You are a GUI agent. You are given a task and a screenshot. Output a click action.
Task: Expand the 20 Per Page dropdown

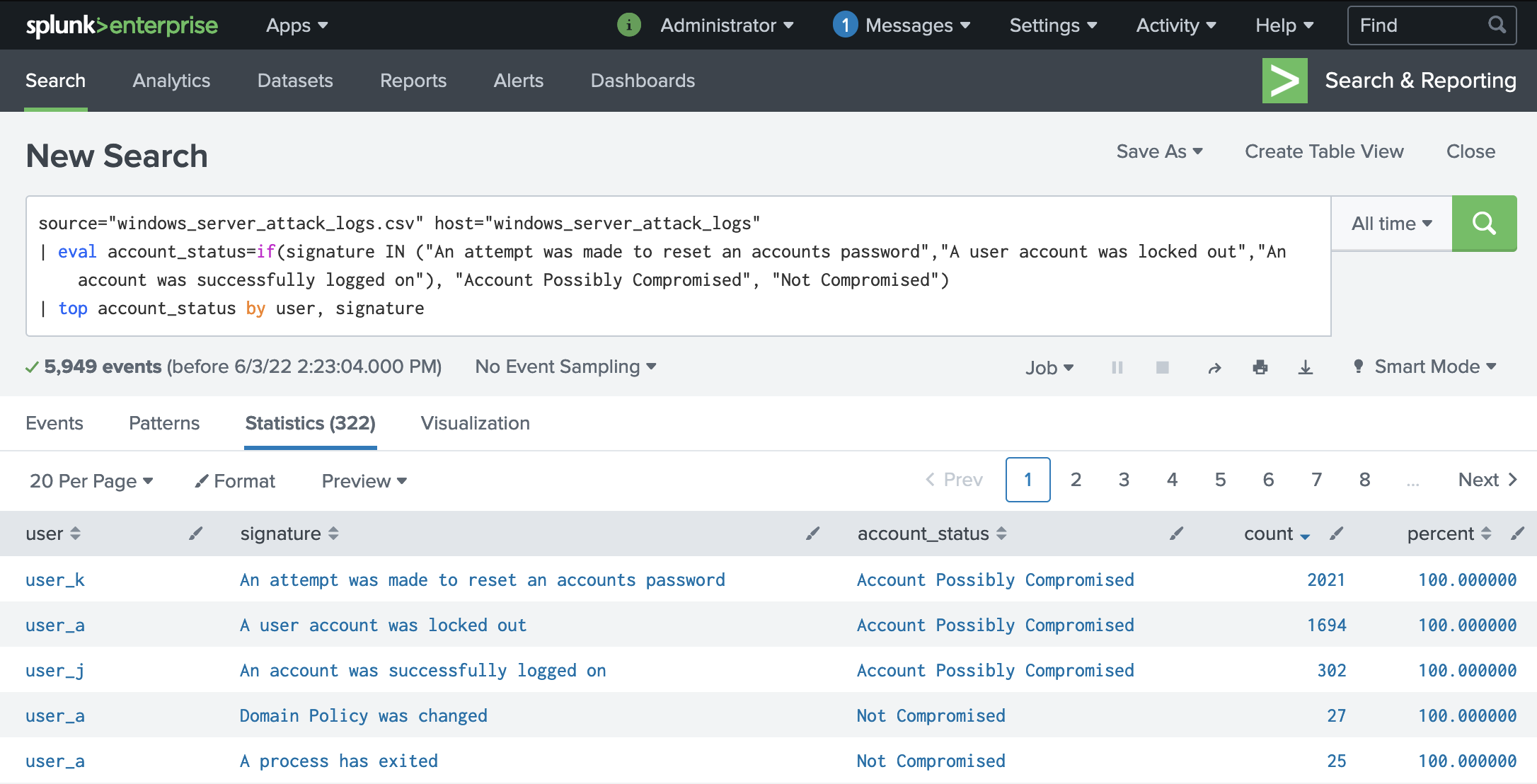pos(91,481)
